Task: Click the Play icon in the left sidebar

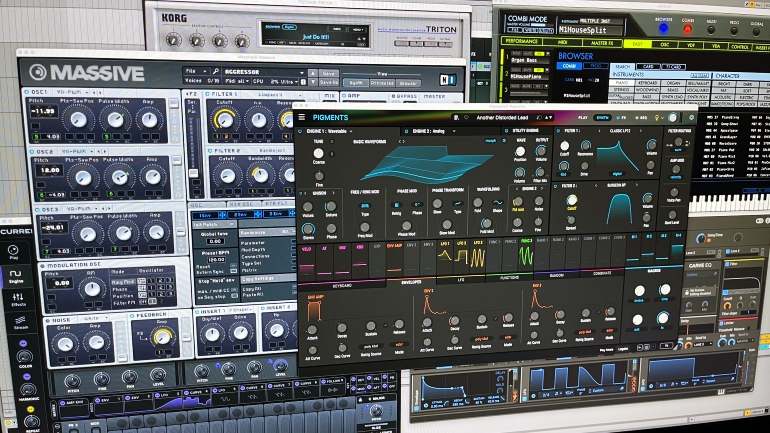Action: click(13, 252)
